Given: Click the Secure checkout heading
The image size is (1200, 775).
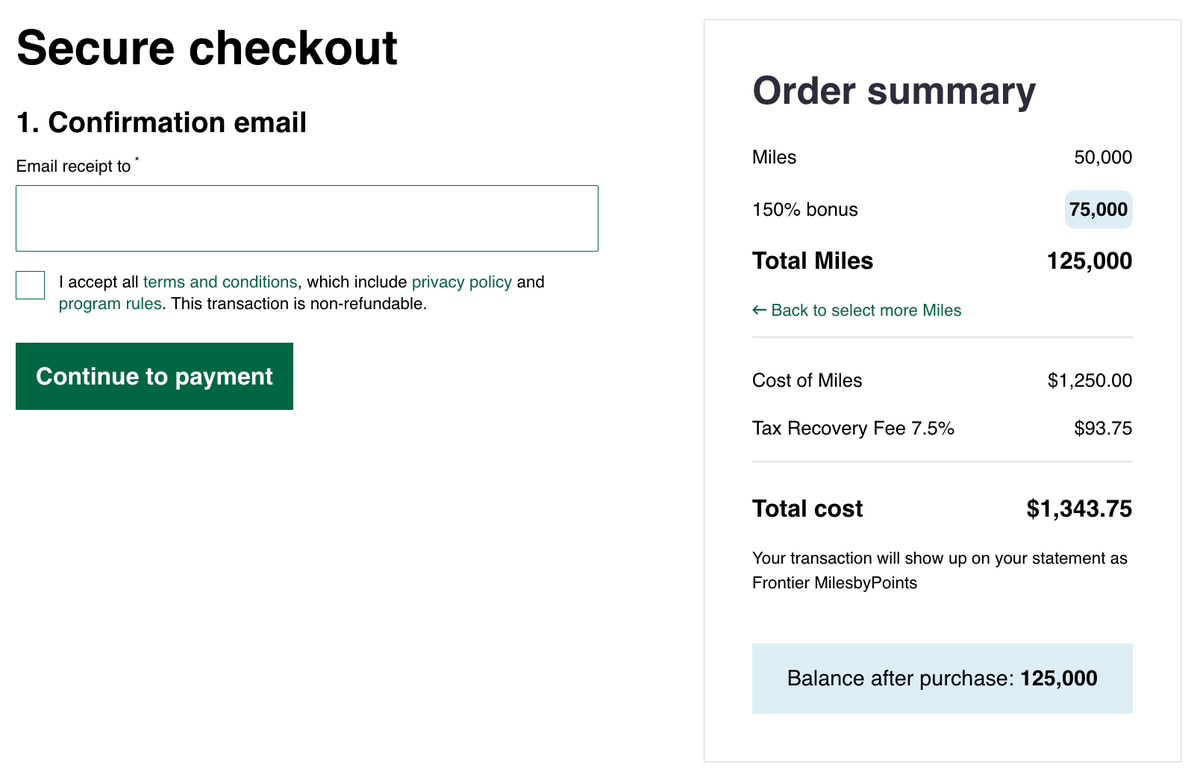Looking at the screenshot, I should (205, 47).
